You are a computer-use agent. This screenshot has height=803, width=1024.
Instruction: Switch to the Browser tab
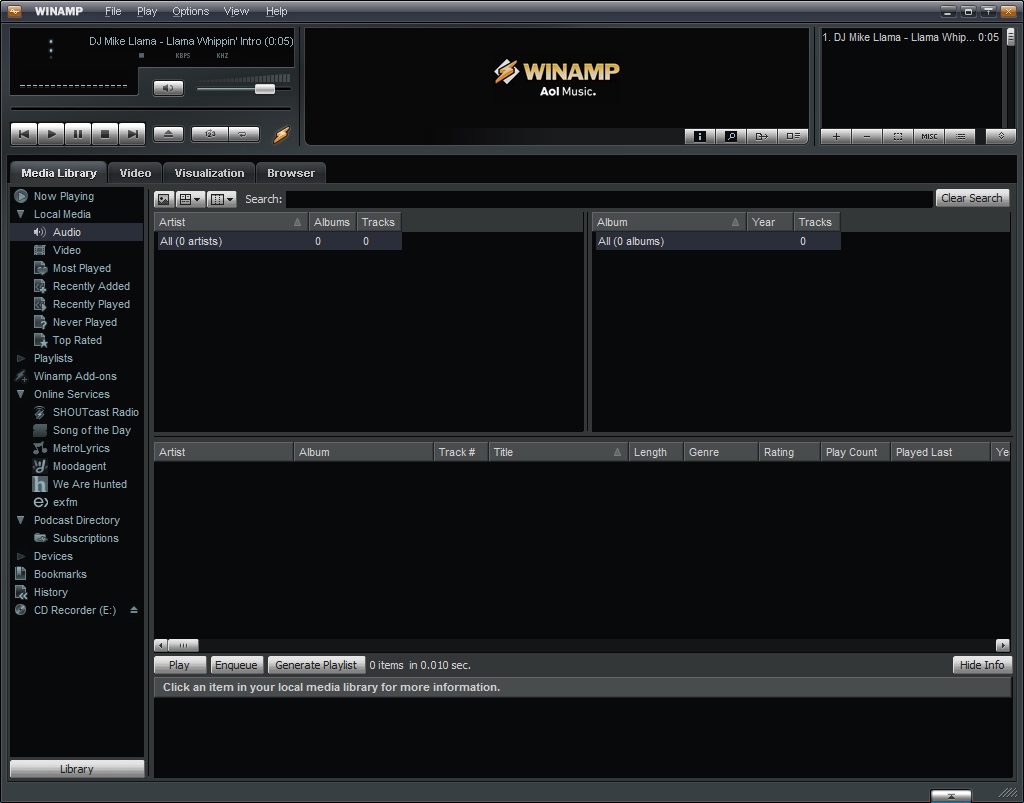point(291,173)
